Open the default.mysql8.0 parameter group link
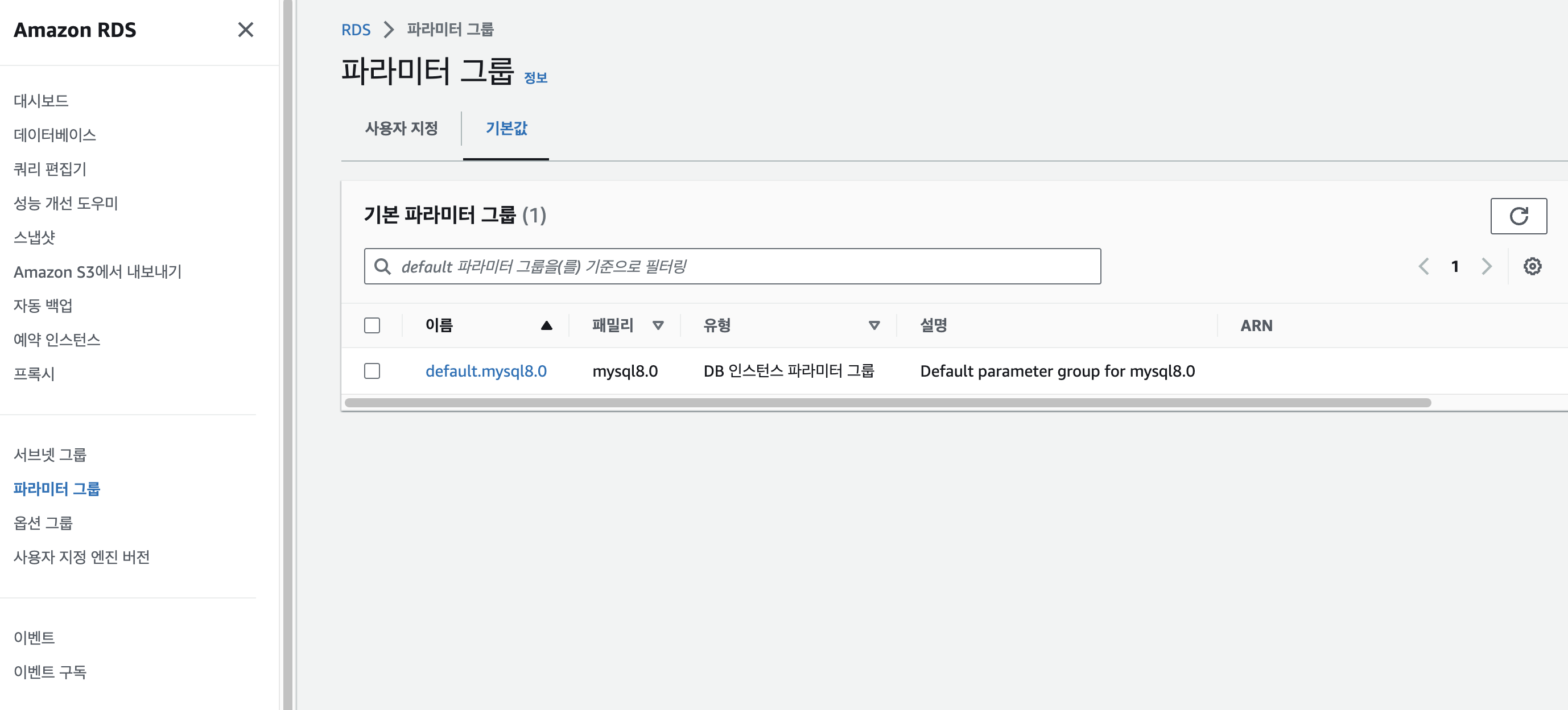This screenshot has height=710, width=1568. pos(486,371)
